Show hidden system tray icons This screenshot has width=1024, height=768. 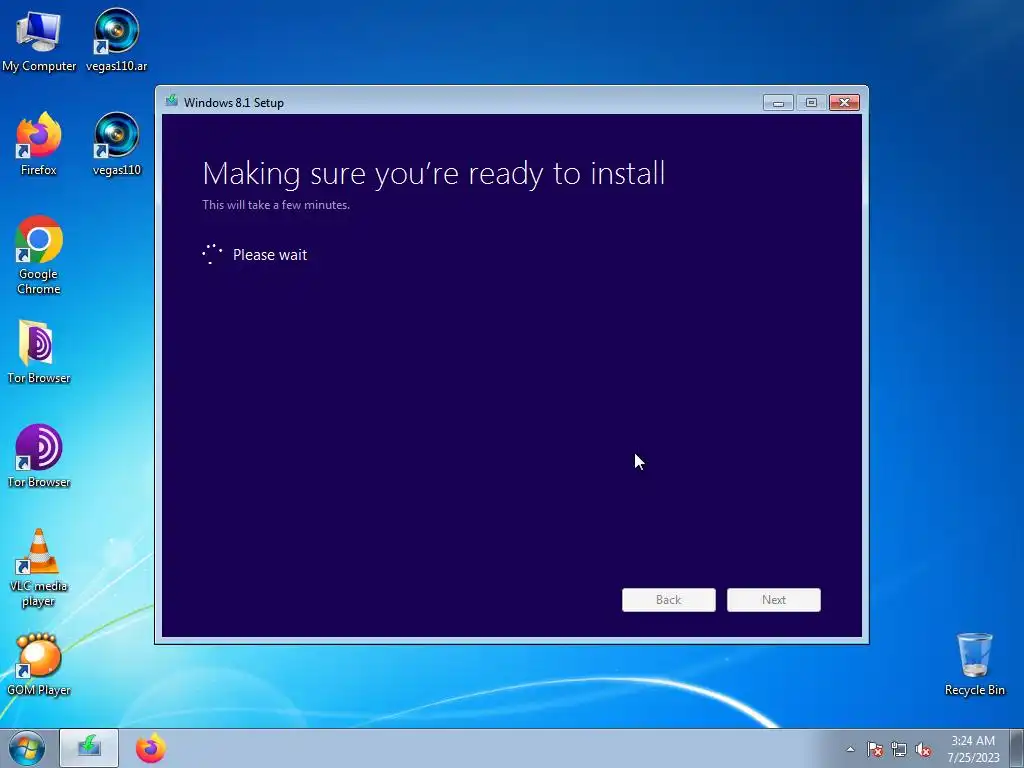click(850, 749)
